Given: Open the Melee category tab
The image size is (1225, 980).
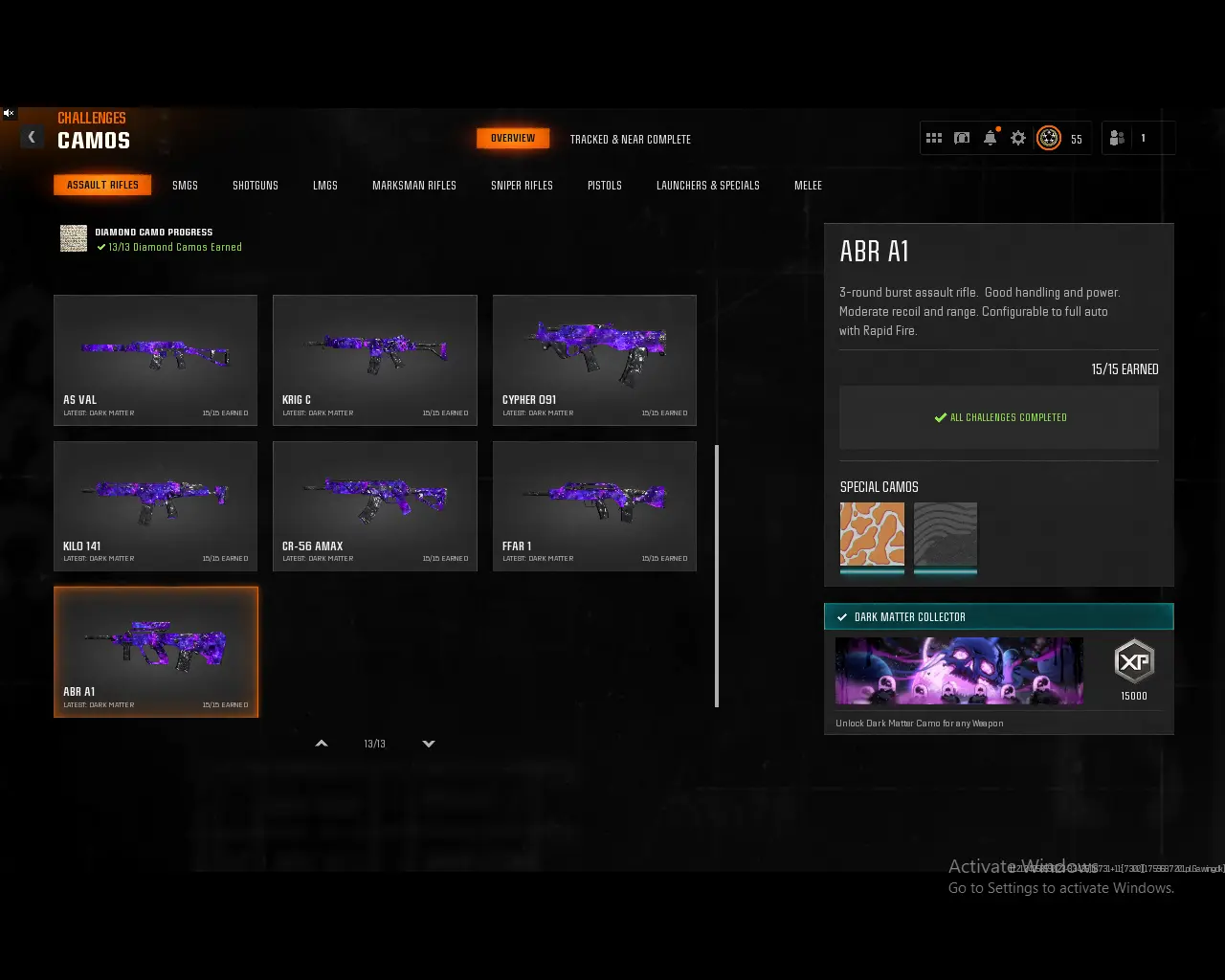Looking at the screenshot, I should [x=808, y=186].
